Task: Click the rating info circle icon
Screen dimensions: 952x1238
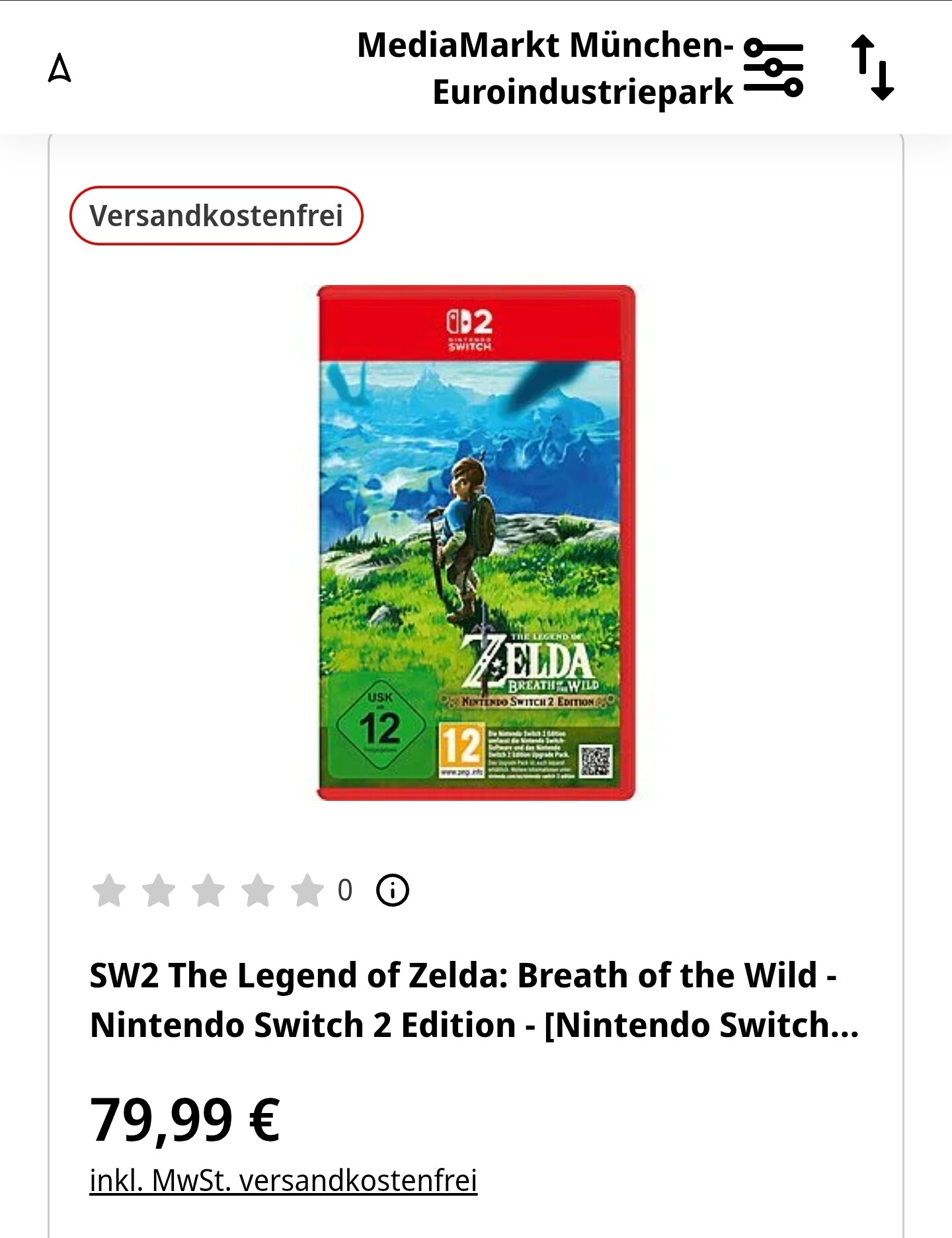Action: (x=392, y=890)
